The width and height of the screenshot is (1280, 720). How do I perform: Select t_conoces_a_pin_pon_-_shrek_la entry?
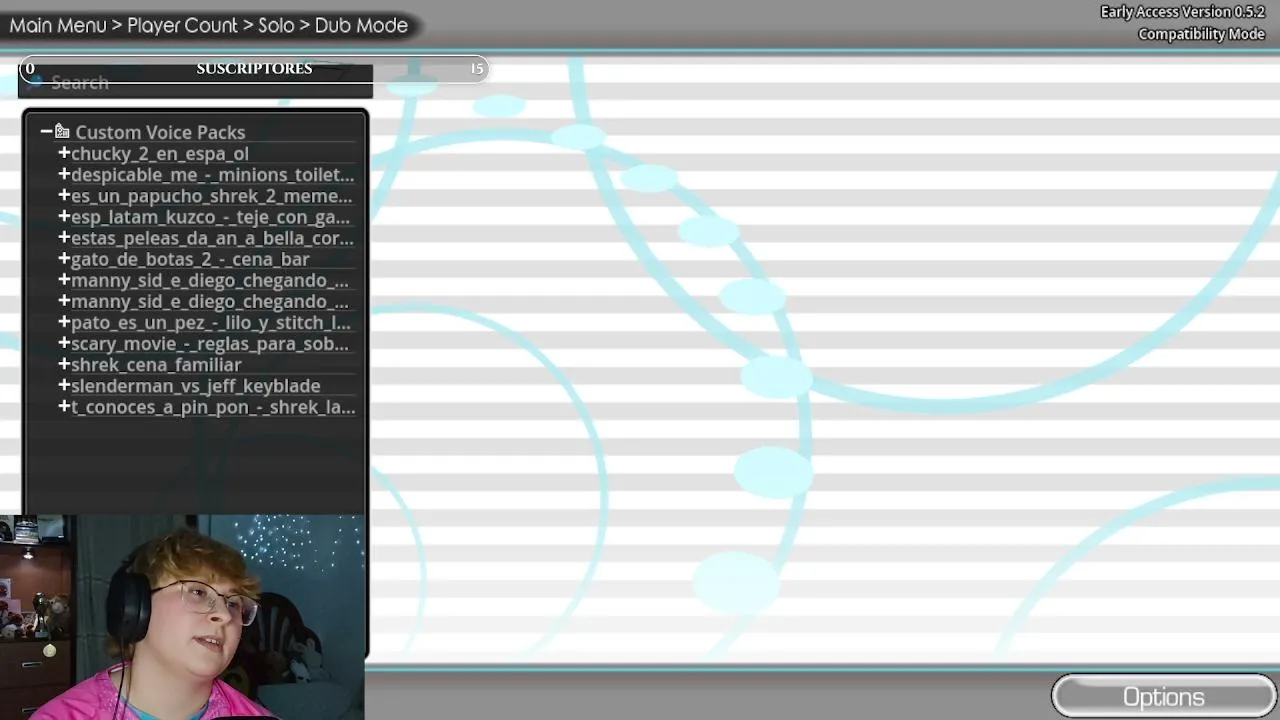[x=213, y=407]
